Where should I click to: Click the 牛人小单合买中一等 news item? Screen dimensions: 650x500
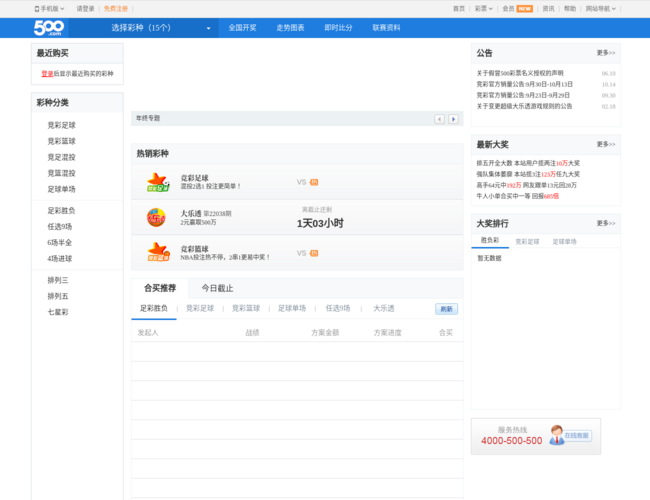[517, 196]
